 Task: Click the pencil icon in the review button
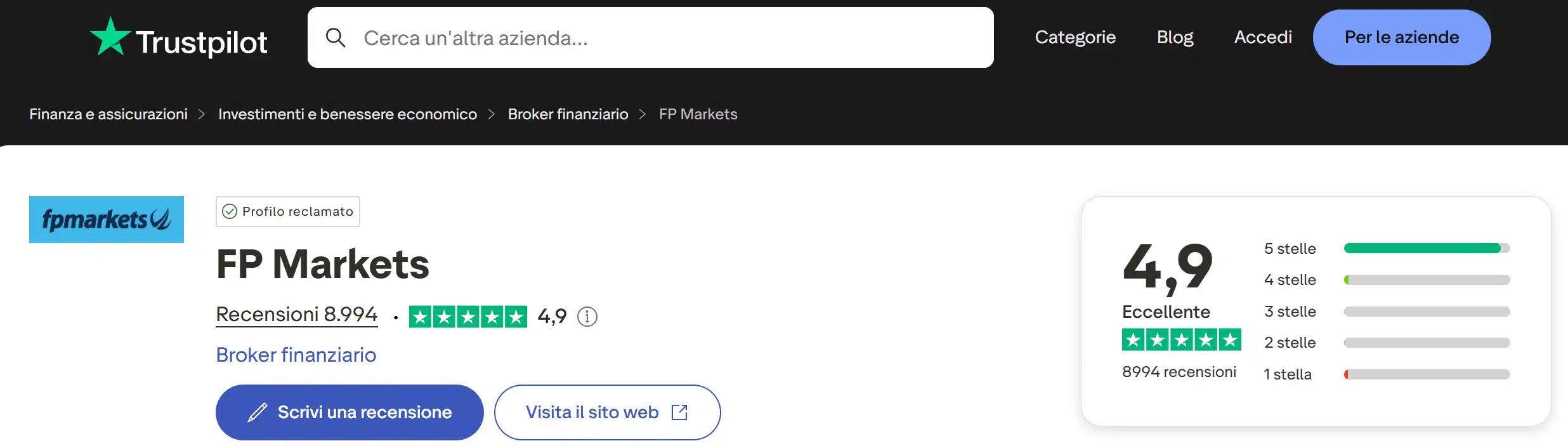(255, 412)
